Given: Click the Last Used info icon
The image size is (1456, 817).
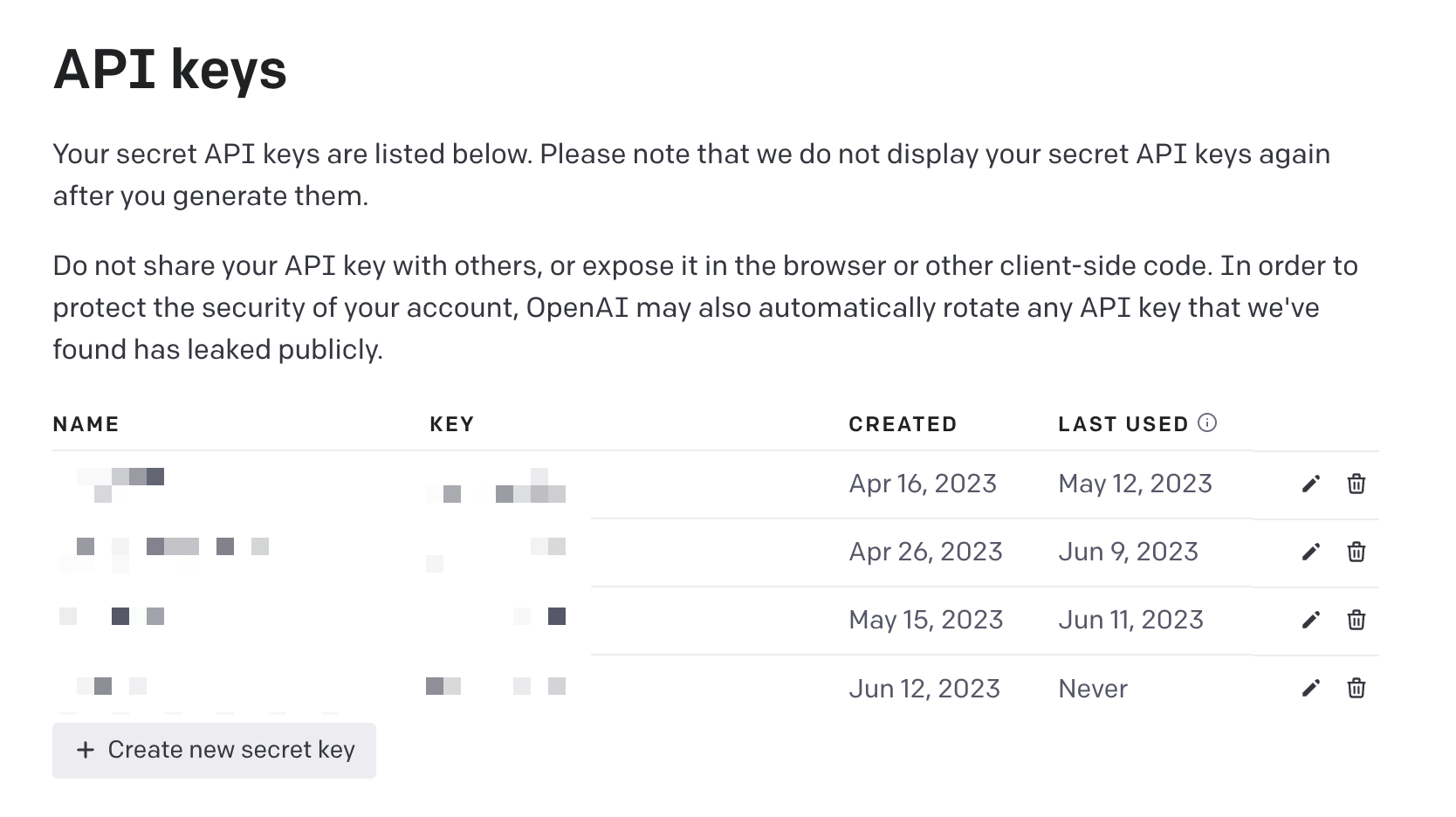Looking at the screenshot, I should pyautogui.click(x=1207, y=423).
